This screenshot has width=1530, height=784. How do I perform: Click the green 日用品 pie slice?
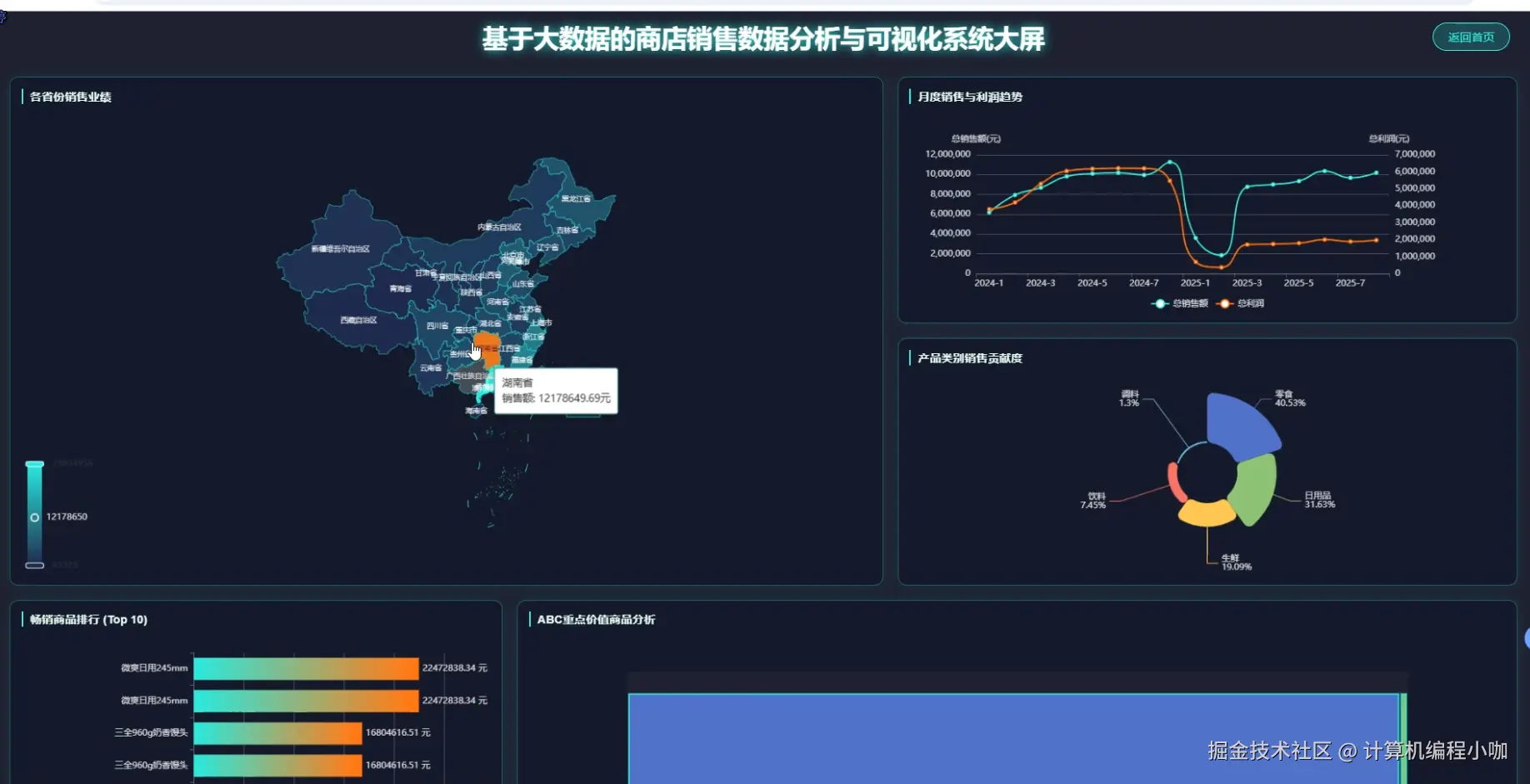coord(1255,490)
